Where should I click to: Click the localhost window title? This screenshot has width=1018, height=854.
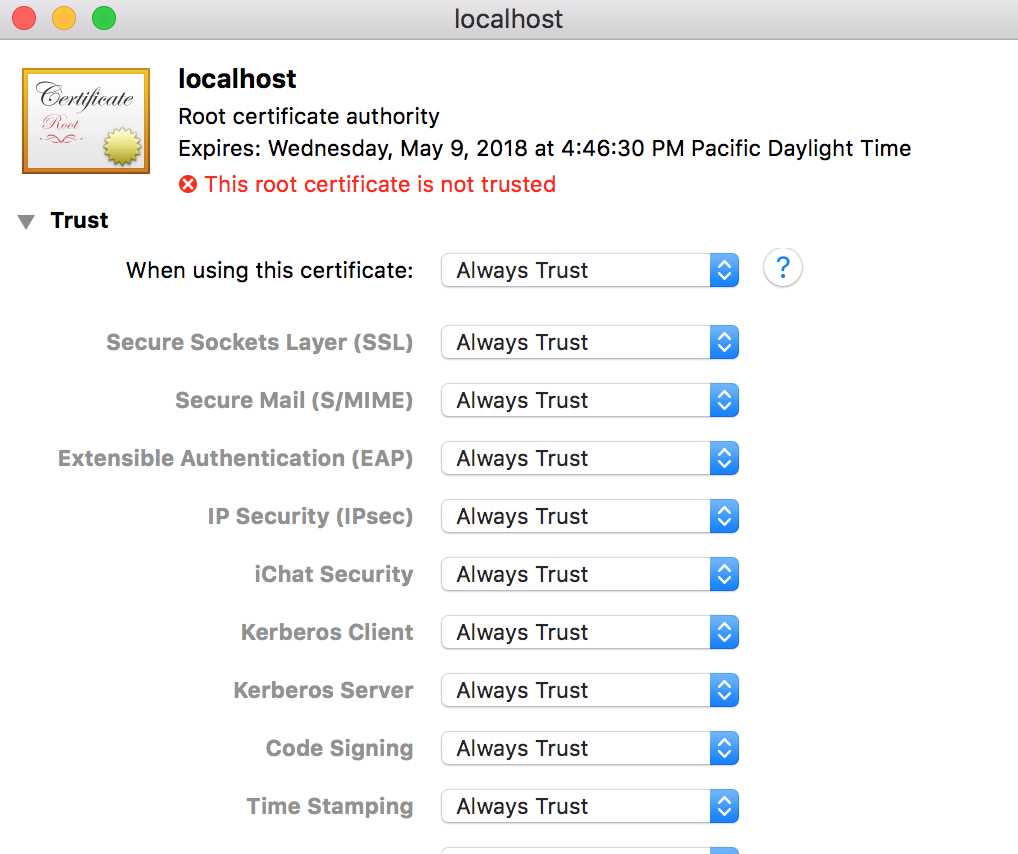tap(508, 18)
